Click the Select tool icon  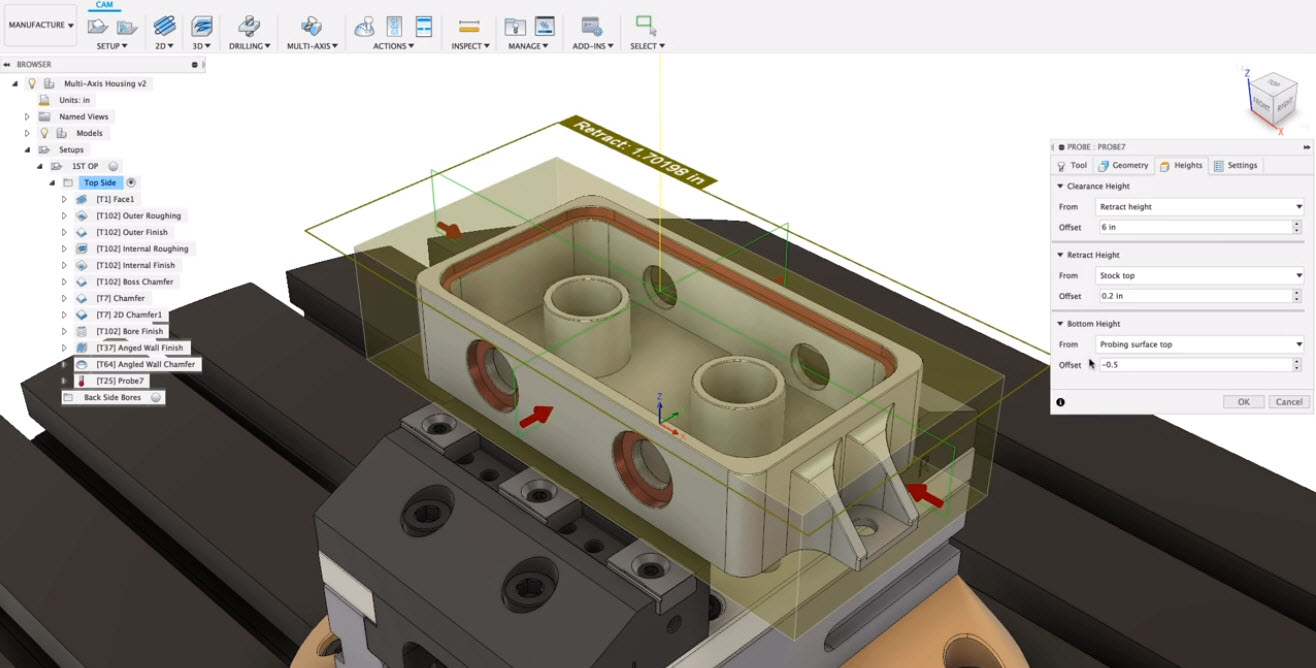[x=646, y=26]
